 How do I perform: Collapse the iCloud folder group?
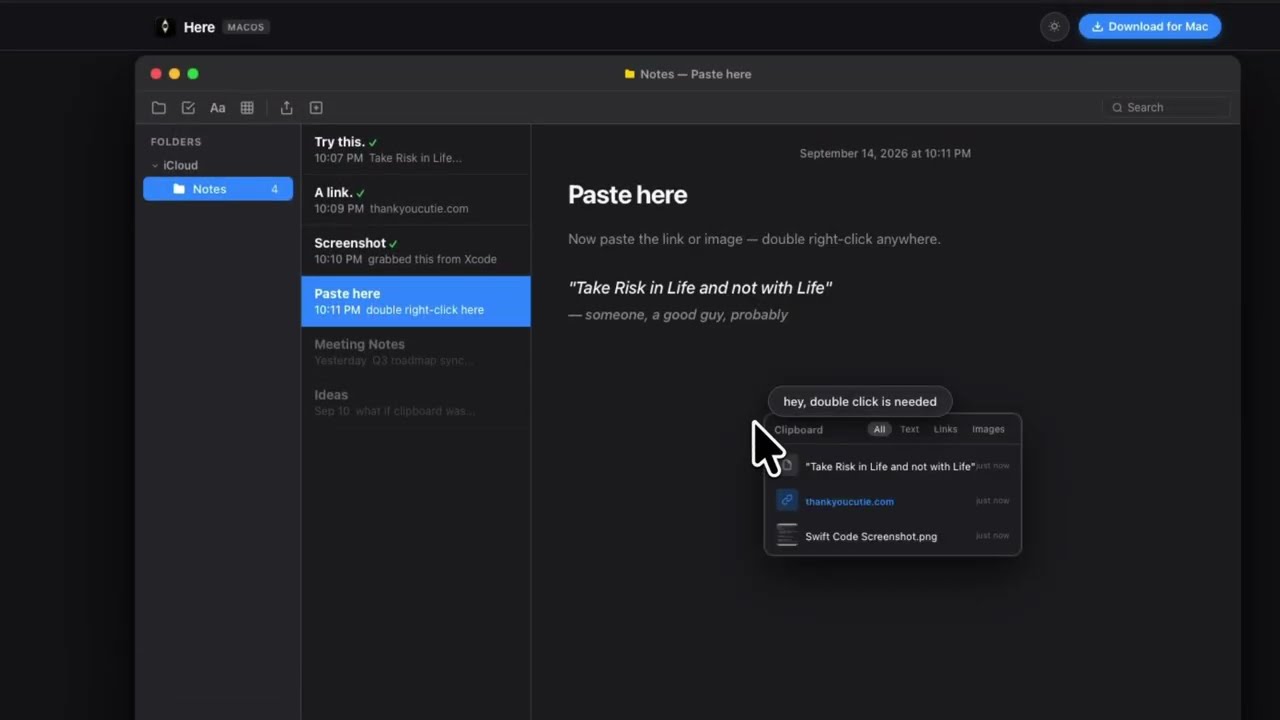coord(155,166)
